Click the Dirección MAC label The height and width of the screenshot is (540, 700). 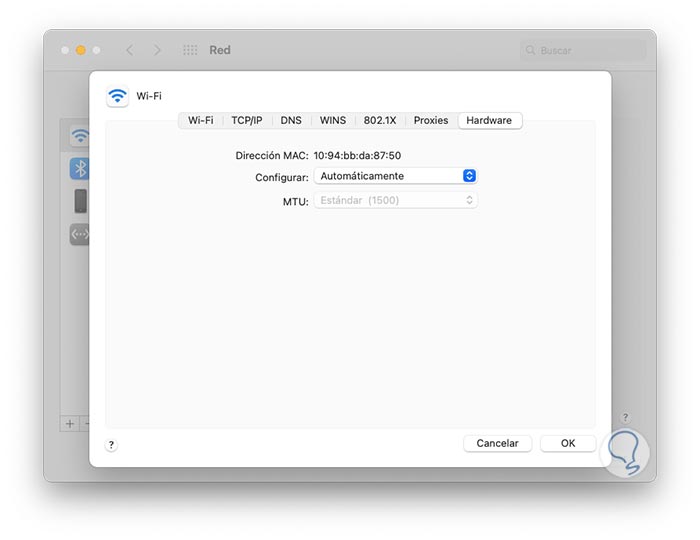[272, 156]
